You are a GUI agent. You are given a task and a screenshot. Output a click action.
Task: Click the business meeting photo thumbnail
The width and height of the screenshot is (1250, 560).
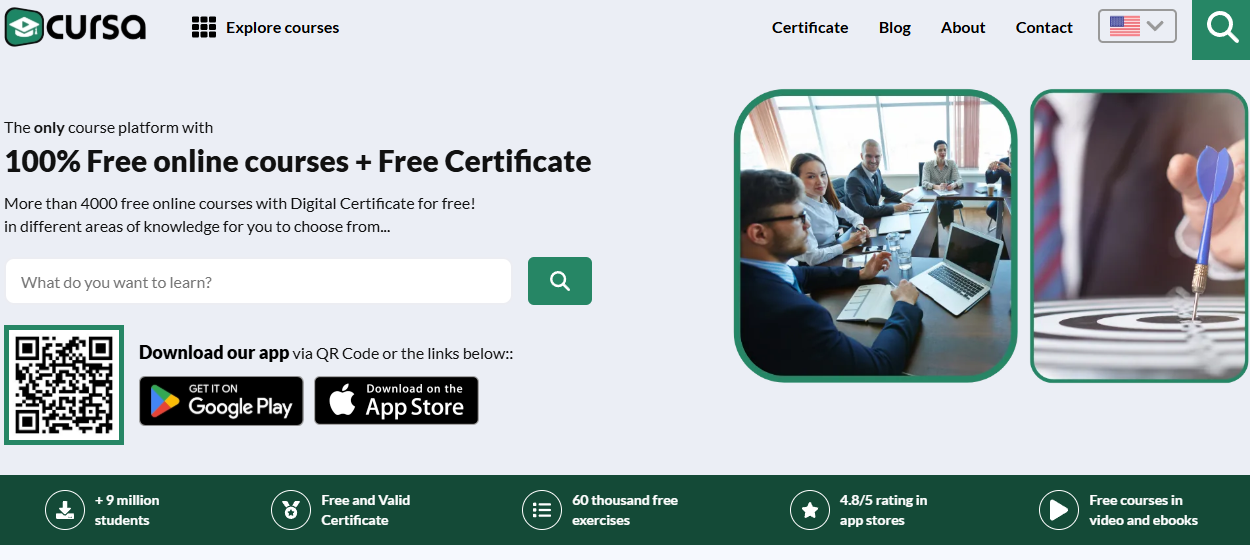(876, 236)
